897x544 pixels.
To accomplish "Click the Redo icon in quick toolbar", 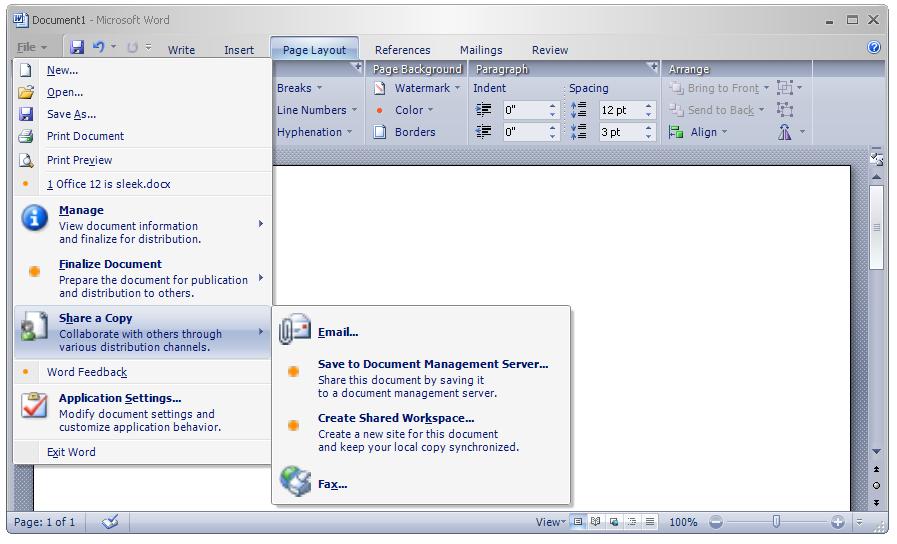I will pyautogui.click(x=132, y=47).
